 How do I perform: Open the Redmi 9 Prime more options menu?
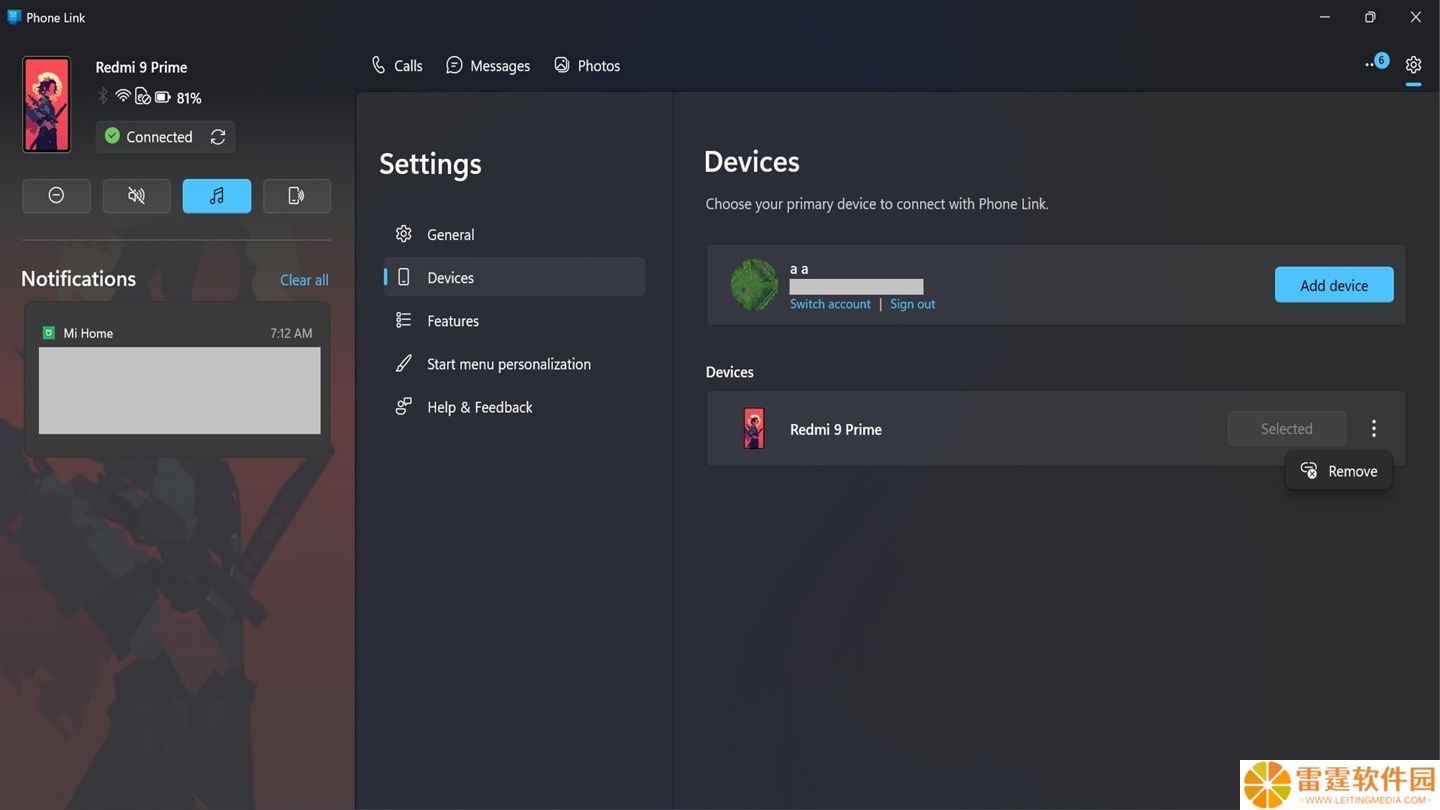1374,428
